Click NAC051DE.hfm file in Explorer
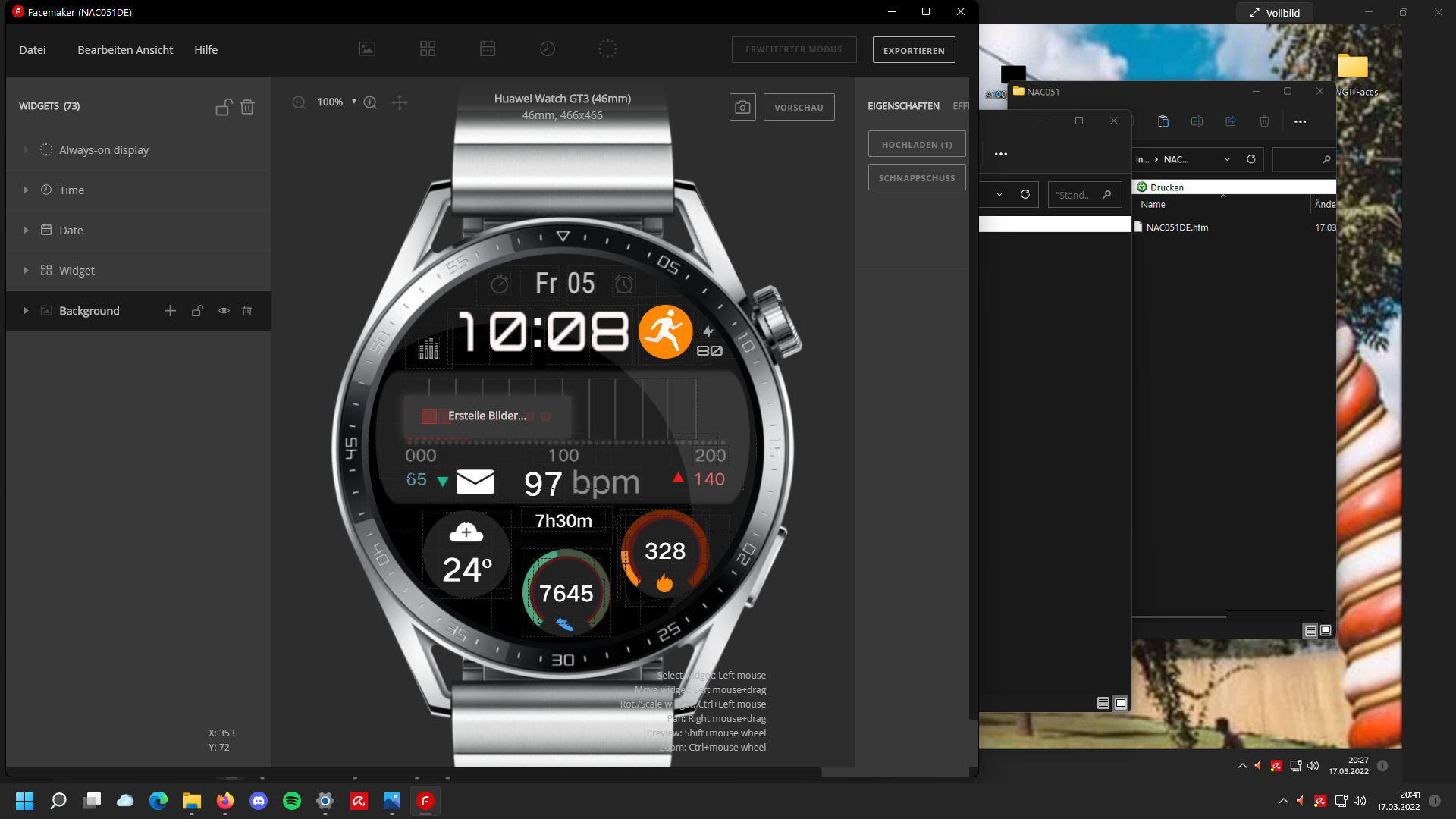The height and width of the screenshot is (819, 1456). pos(1176,227)
